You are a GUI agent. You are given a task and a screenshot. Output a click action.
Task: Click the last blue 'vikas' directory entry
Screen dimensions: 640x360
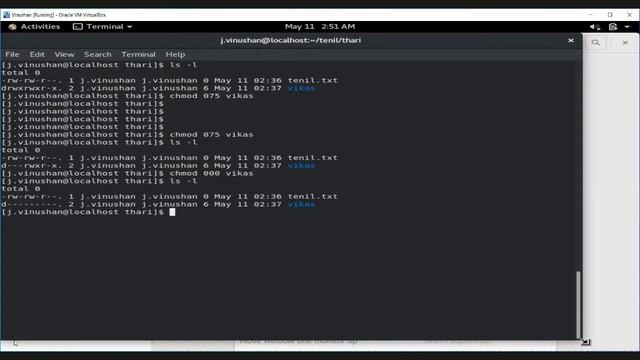click(x=302, y=204)
